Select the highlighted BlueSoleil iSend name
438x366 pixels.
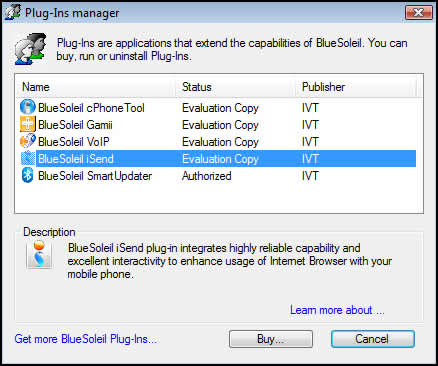[x=76, y=159]
